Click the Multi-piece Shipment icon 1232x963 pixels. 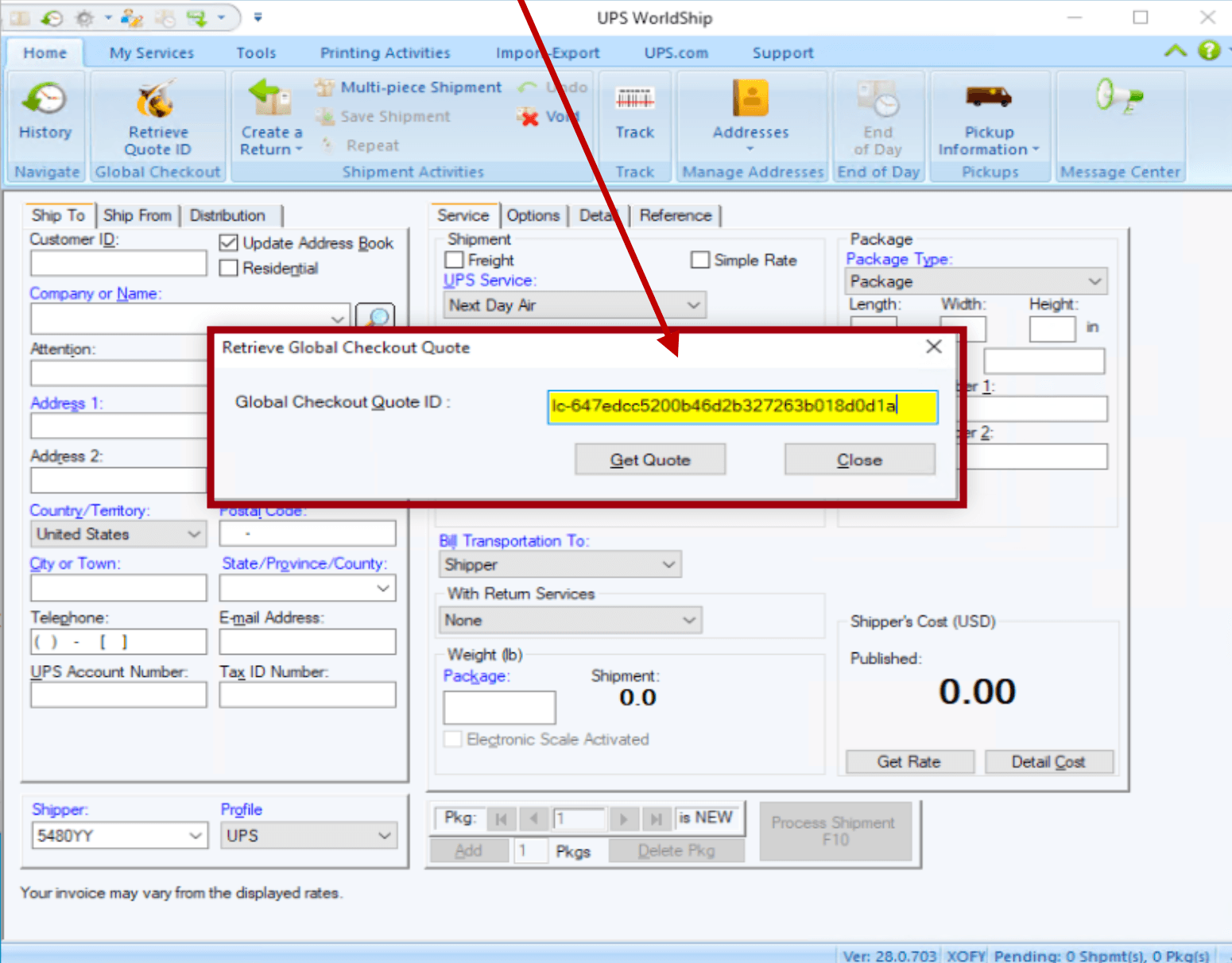tap(324, 87)
